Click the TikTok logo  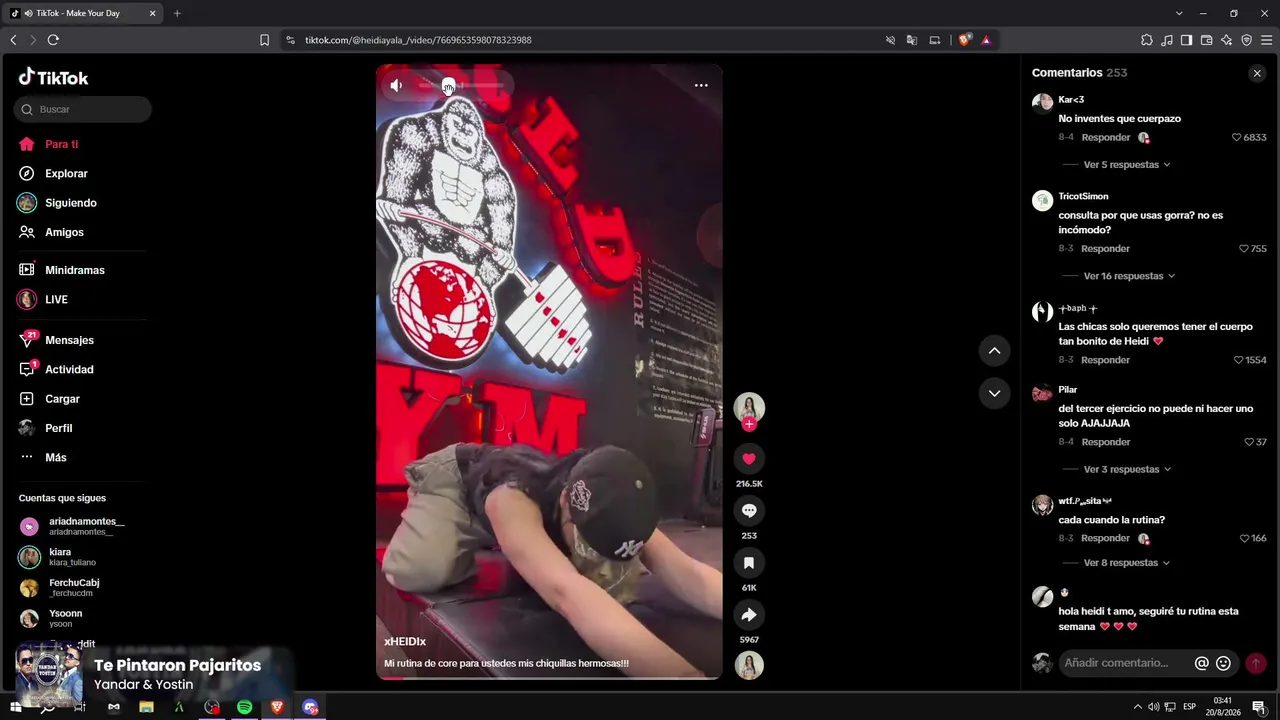(x=53, y=77)
